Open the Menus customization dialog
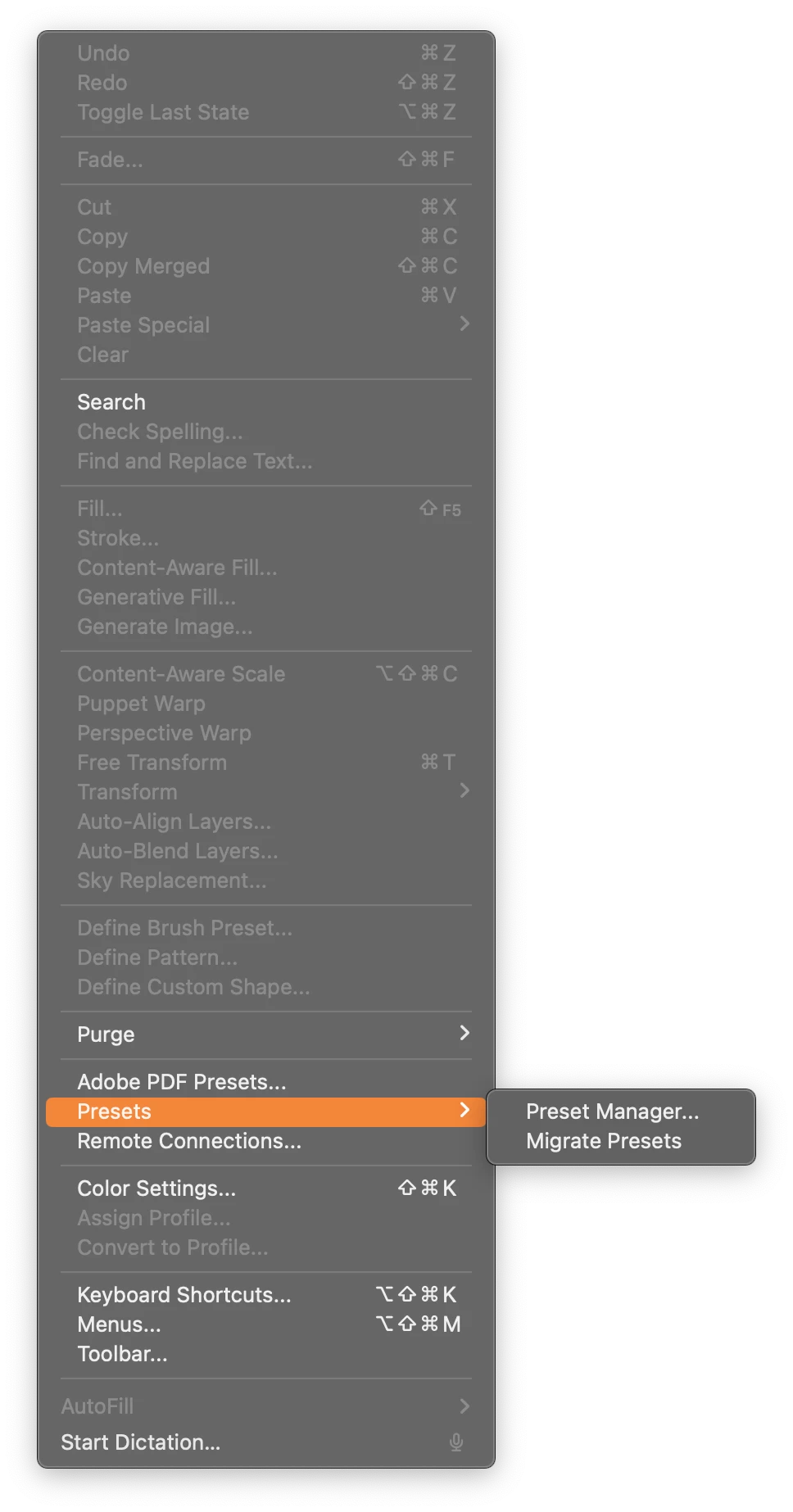This screenshot has width=793, height=1512. point(119,1324)
